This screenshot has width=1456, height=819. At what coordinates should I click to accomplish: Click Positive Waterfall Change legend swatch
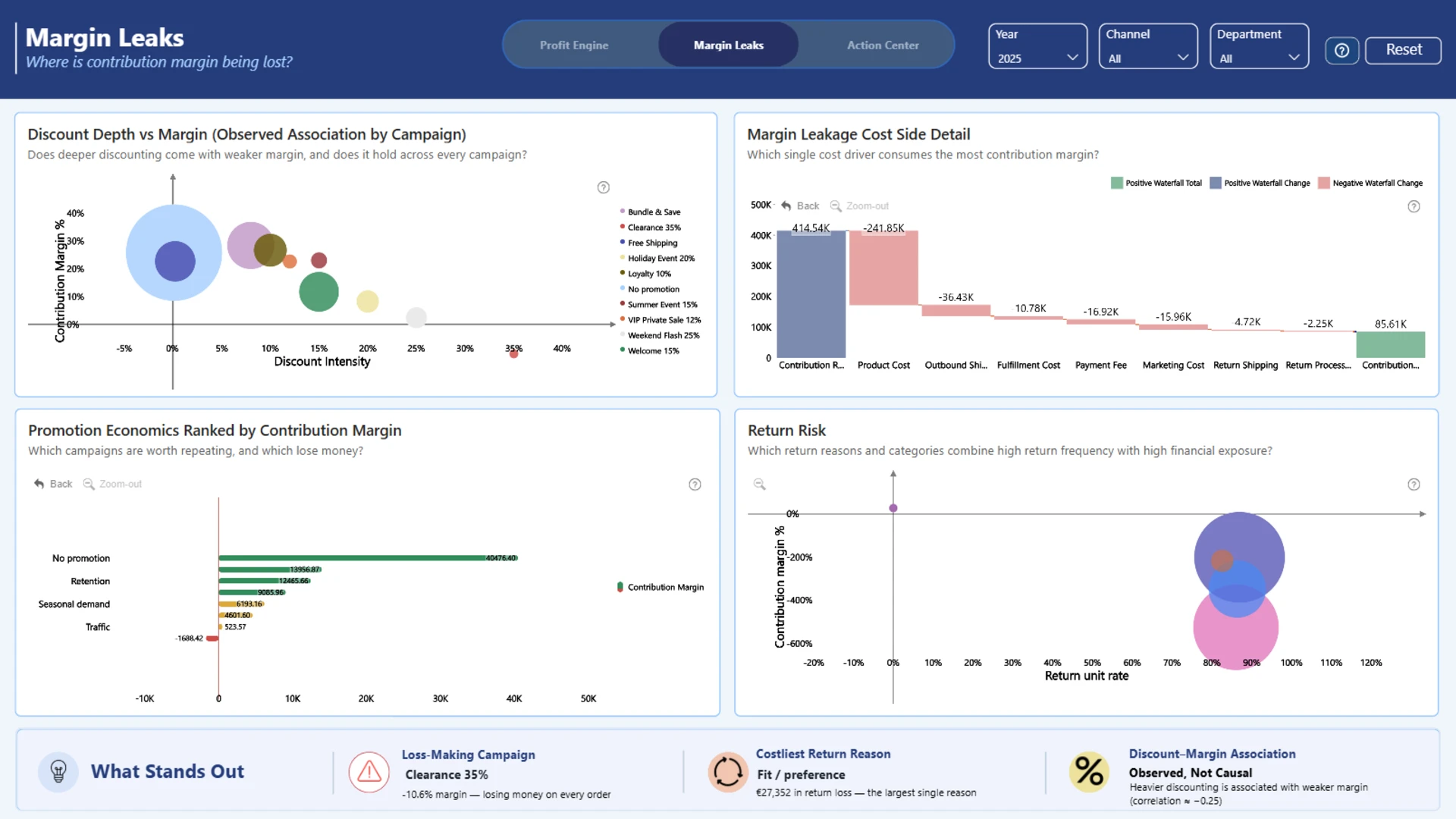pos(1216,183)
